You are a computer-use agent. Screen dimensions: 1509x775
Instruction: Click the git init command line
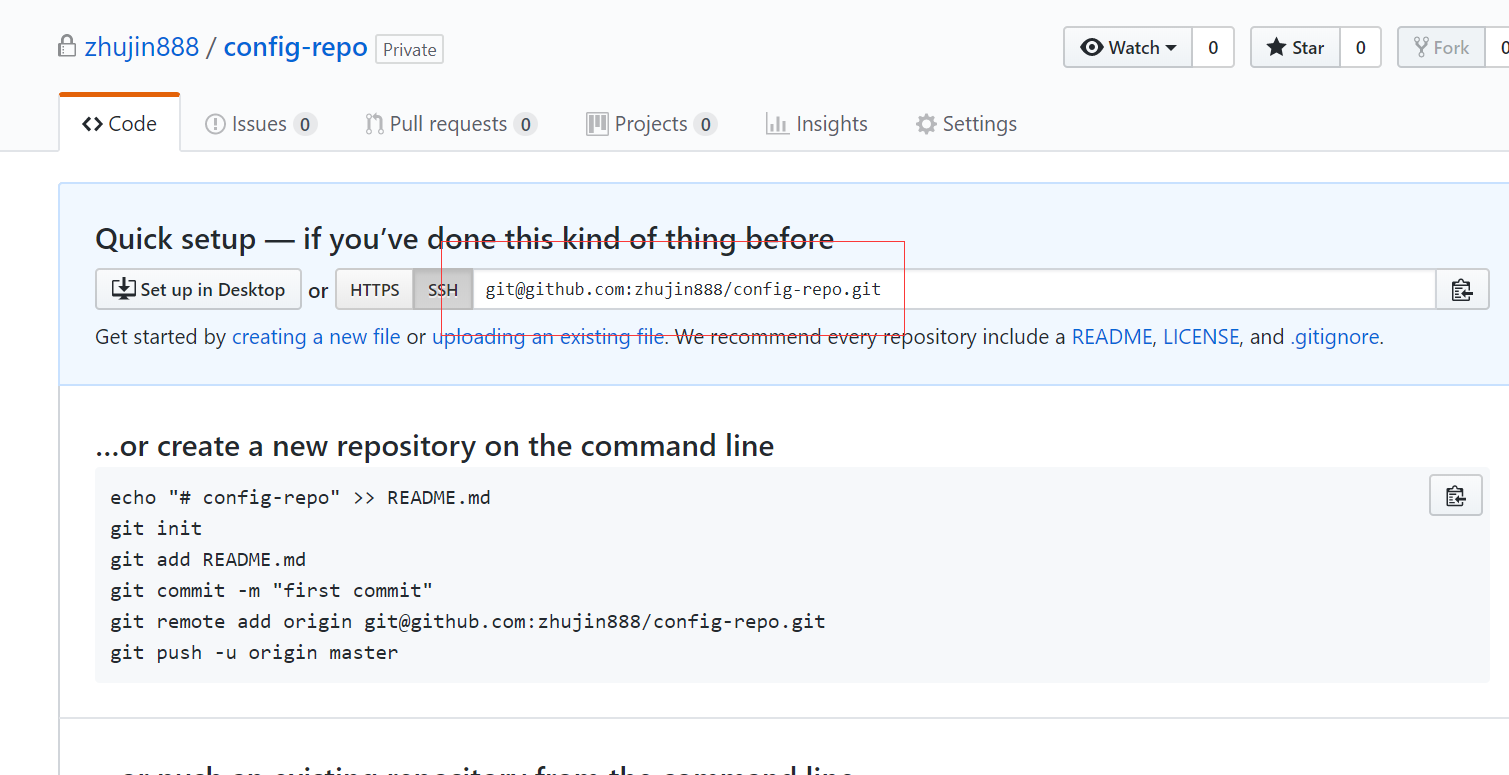tap(157, 528)
